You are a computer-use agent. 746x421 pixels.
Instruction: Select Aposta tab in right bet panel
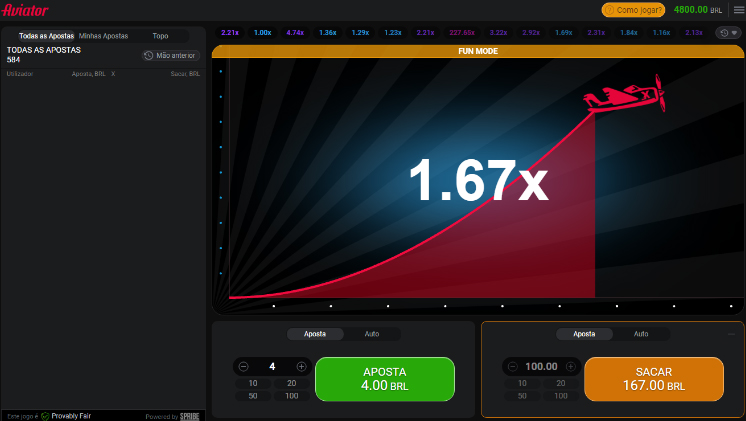[584, 334]
